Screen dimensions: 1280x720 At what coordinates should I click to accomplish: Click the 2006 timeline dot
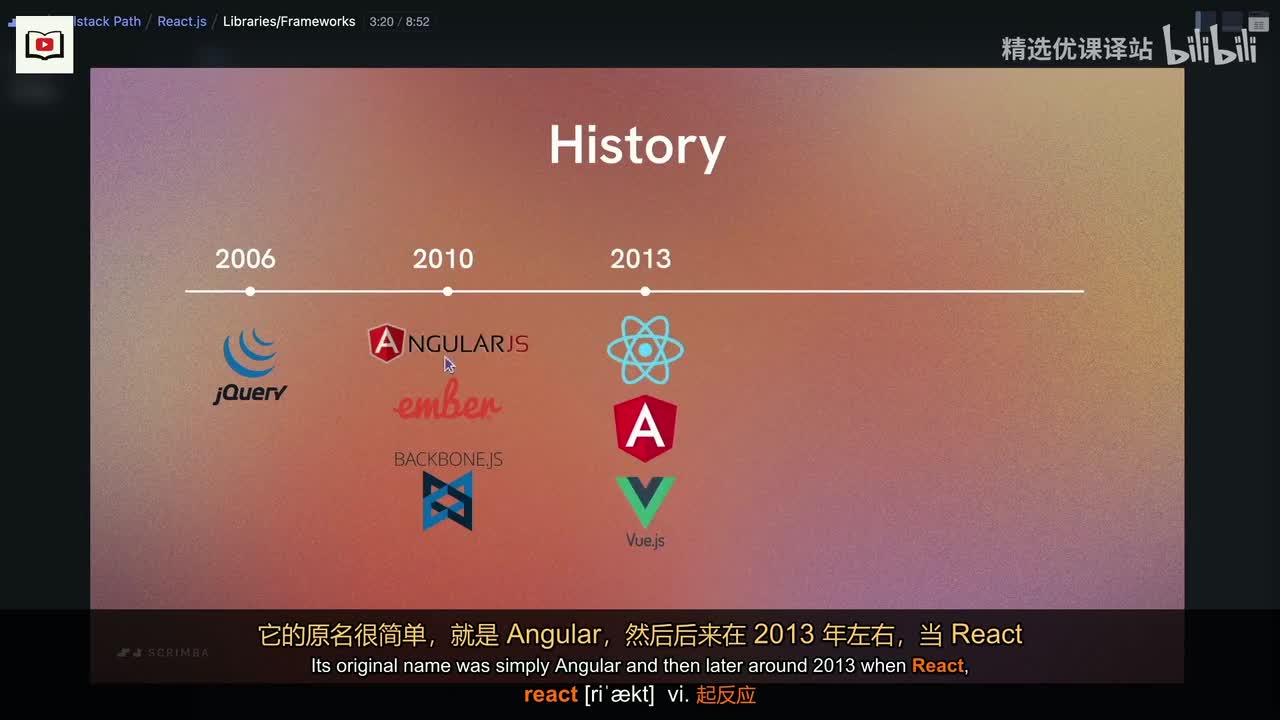point(250,291)
